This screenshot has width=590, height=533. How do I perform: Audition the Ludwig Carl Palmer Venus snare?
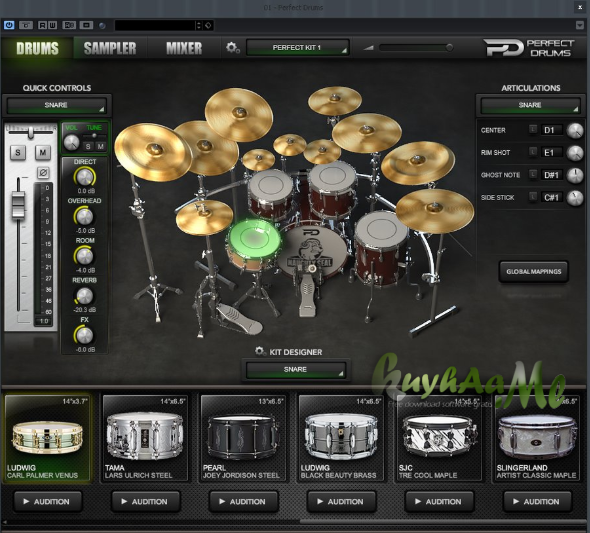[48, 501]
